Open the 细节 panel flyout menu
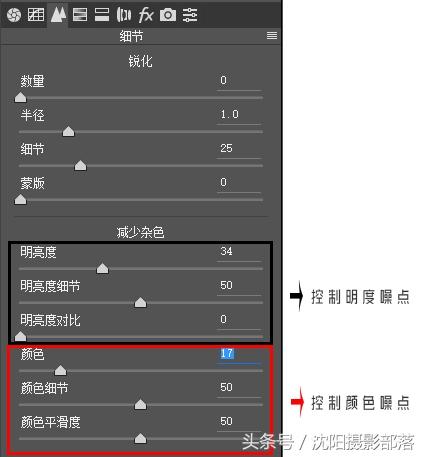 tap(272, 35)
